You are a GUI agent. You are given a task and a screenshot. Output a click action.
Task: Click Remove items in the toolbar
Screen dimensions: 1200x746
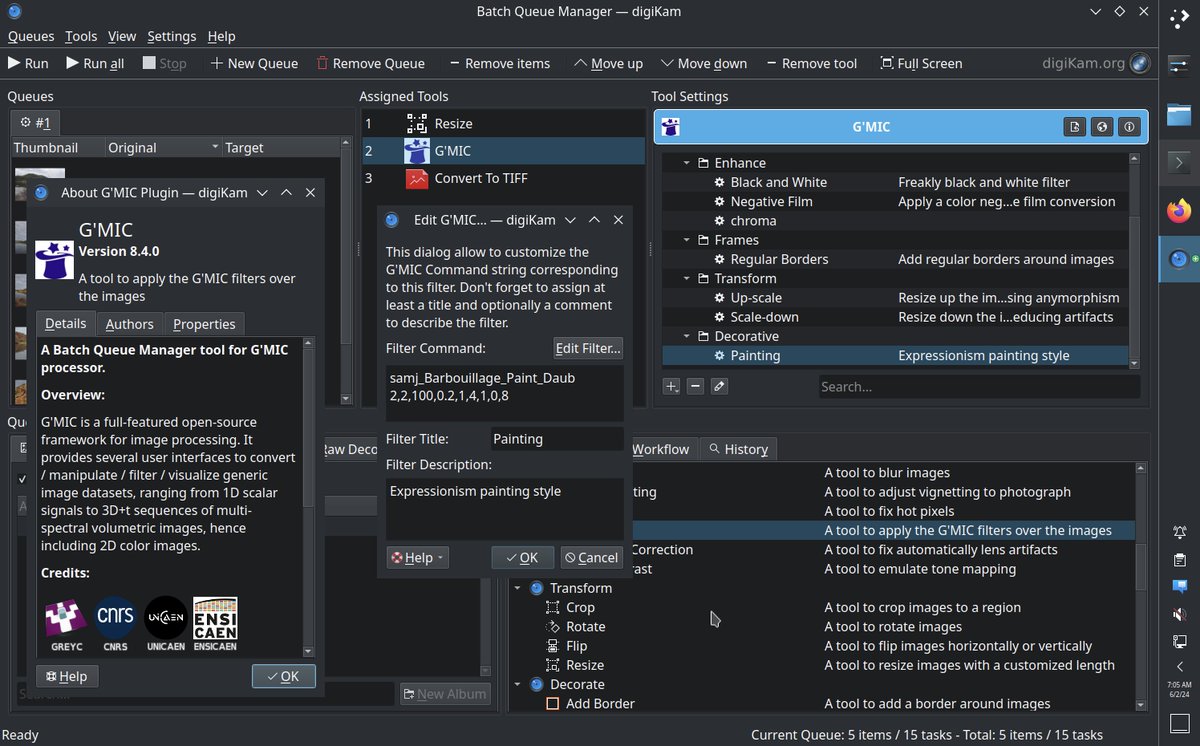[499, 63]
